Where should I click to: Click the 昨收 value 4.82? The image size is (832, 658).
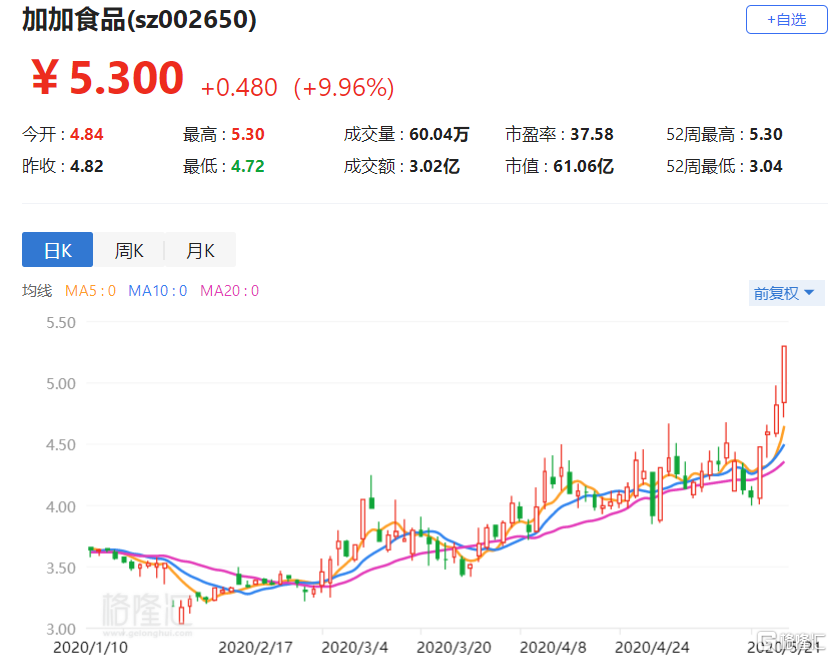(x=86, y=166)
